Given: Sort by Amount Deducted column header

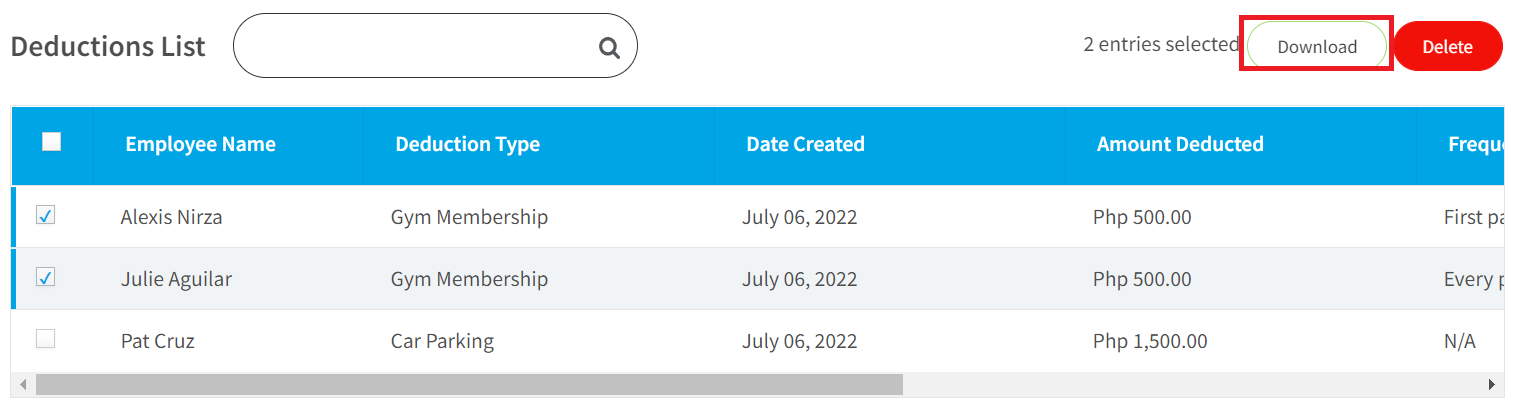Looking at the screenshot, I should 1180,144.
